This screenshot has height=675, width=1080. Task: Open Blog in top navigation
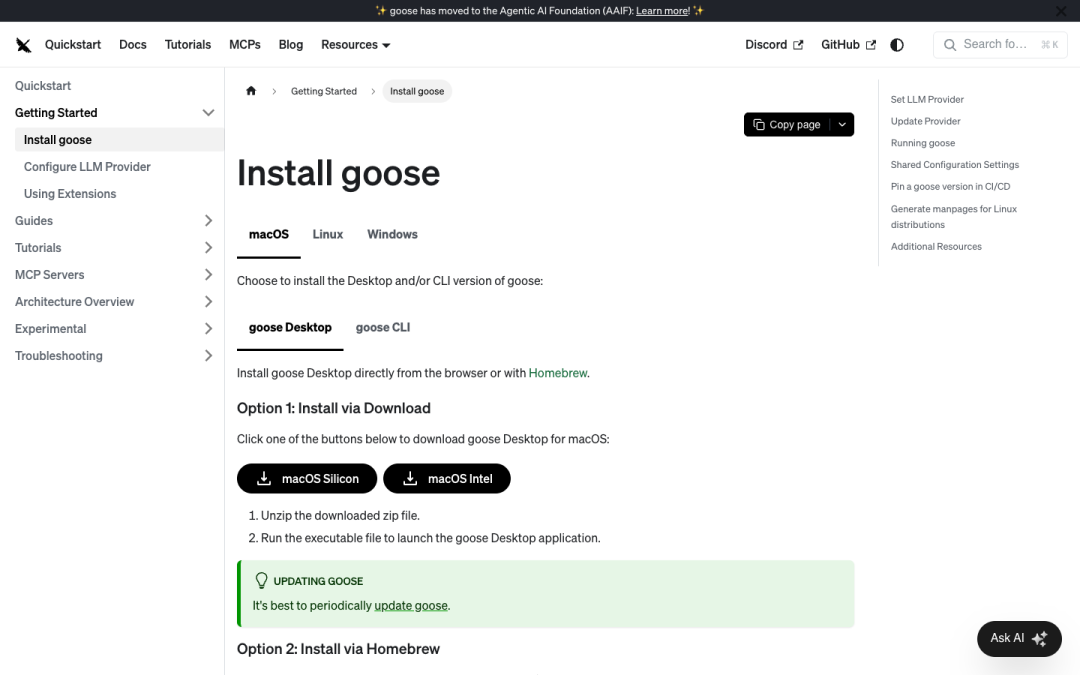pyautogui.click(x=291, y=45)
